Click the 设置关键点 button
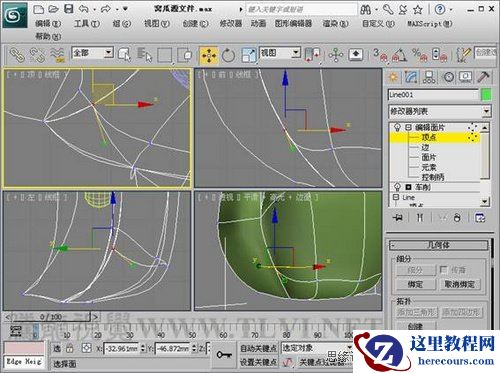Screen dimensions: 500x373 (258, 362)
